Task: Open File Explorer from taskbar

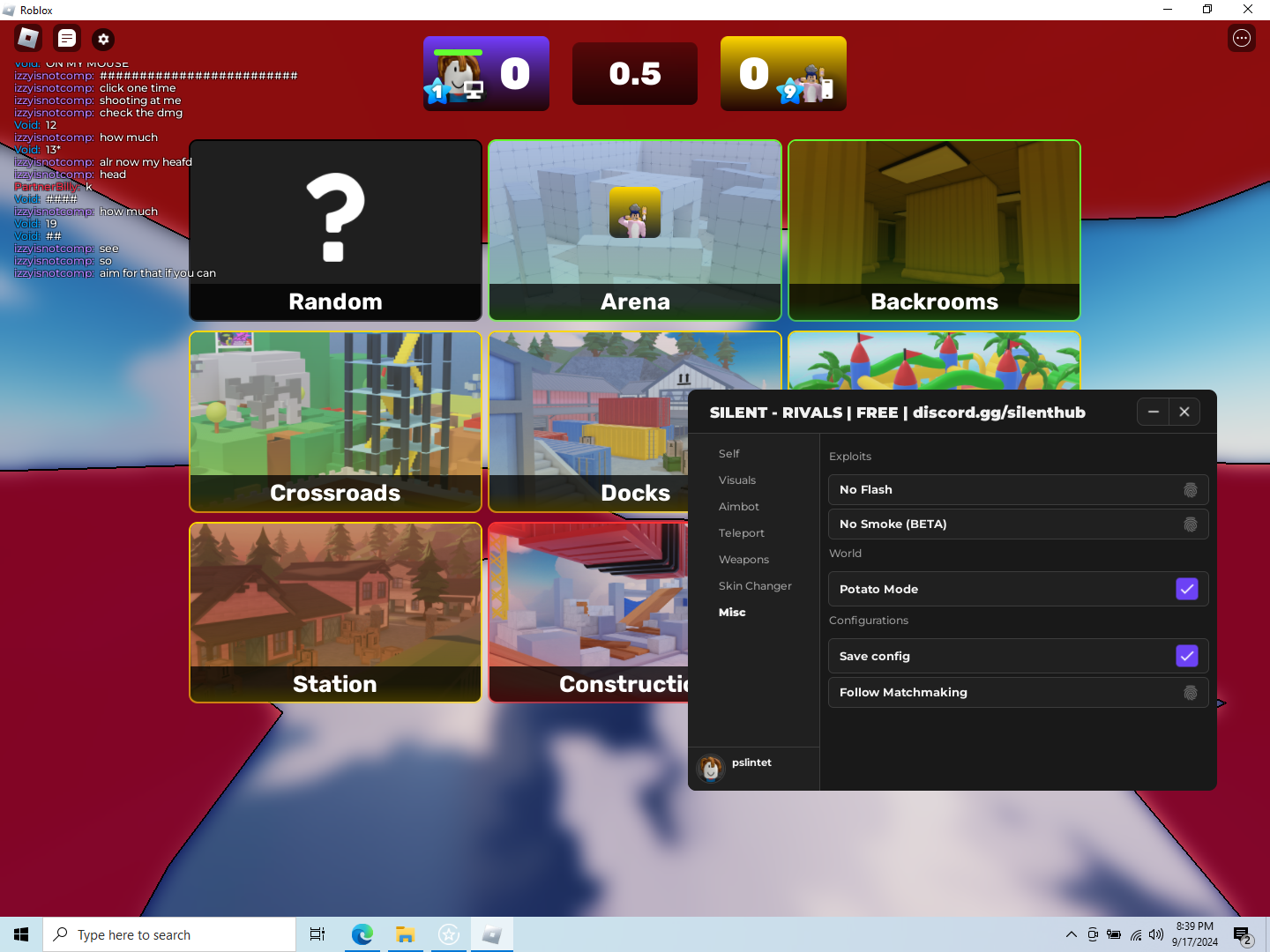Action: point(405,934)
